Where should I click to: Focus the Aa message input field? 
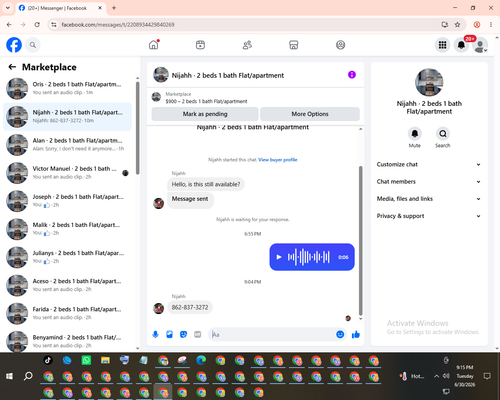[273, 334]
